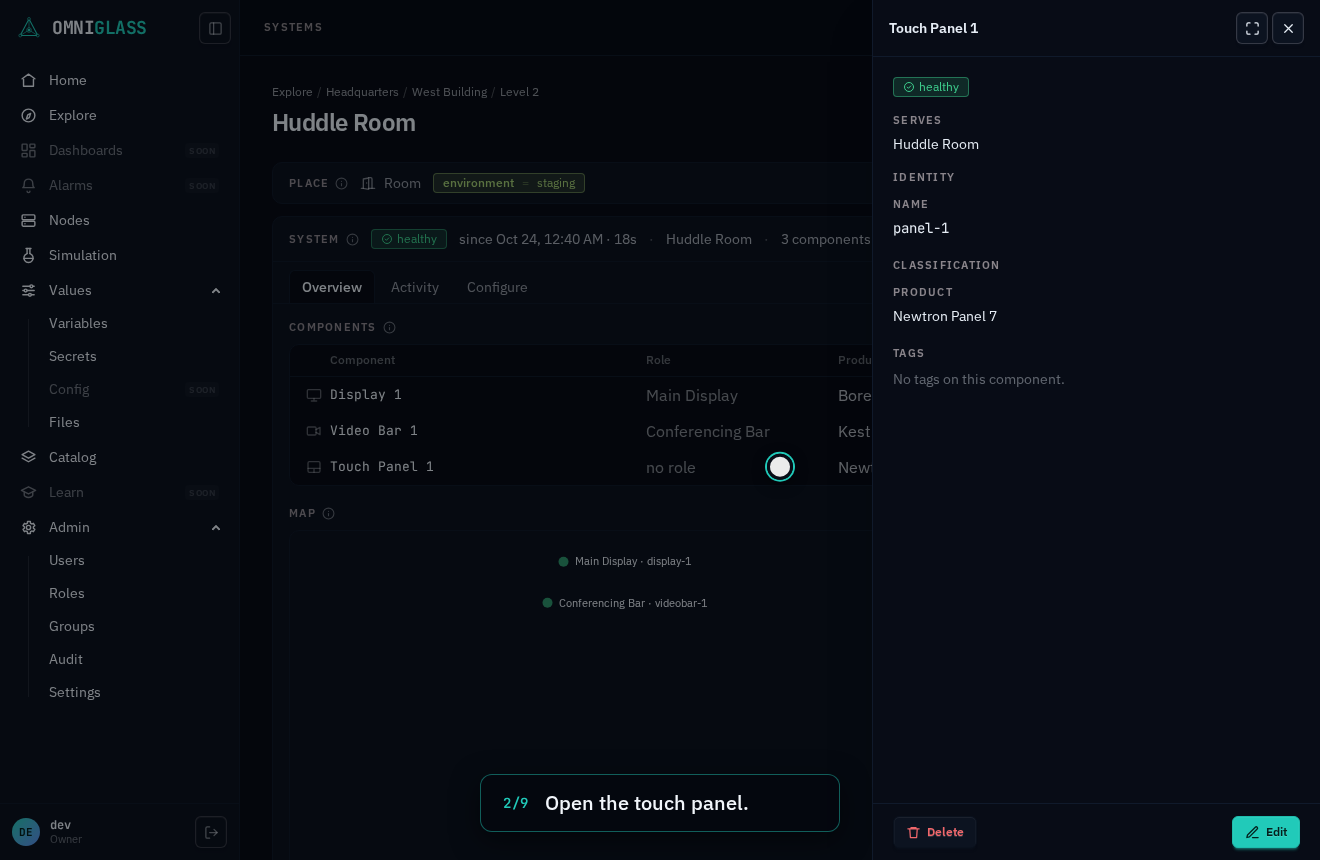
Task: Switch to the Activity tab
Action: point(415,287)
